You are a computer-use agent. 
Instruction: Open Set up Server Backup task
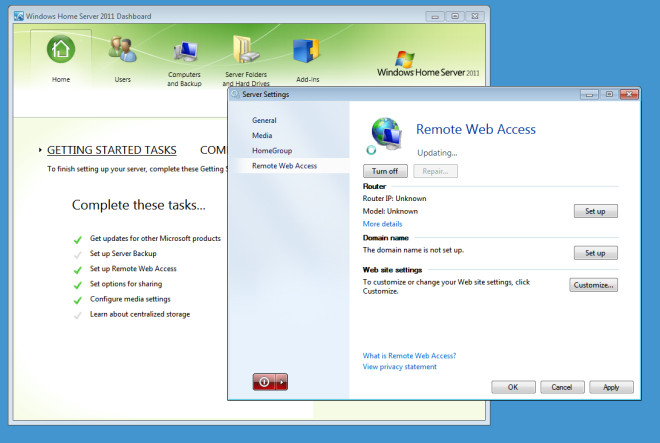point(123,253)
